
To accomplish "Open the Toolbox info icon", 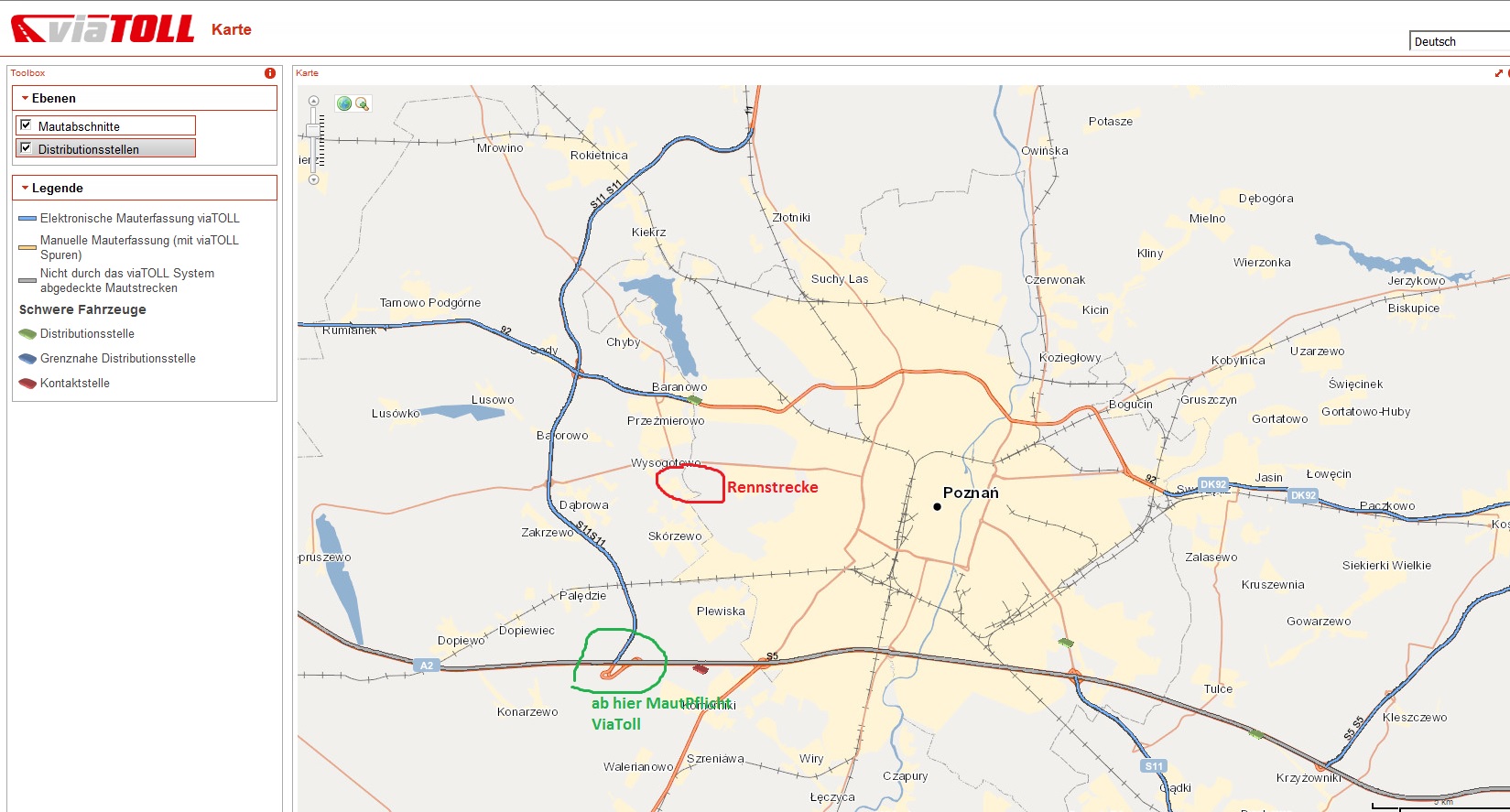I will 270,73.
